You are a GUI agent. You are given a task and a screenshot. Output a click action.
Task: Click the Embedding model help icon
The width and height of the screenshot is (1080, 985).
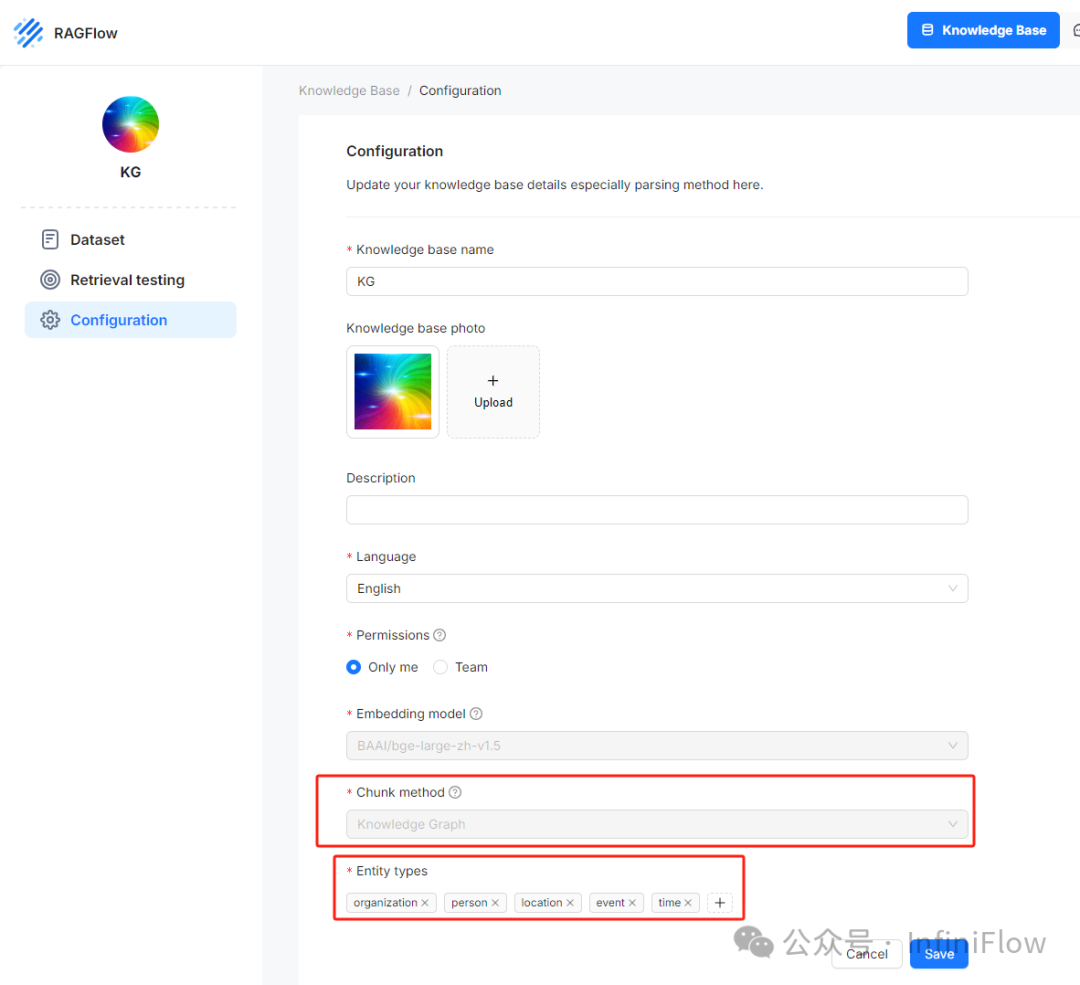pyautogui.click(x=476, y=714)
